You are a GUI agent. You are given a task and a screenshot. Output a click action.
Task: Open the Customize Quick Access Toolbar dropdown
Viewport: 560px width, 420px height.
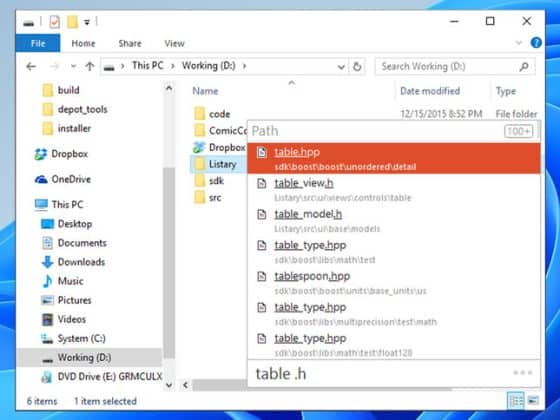(87, 22)
